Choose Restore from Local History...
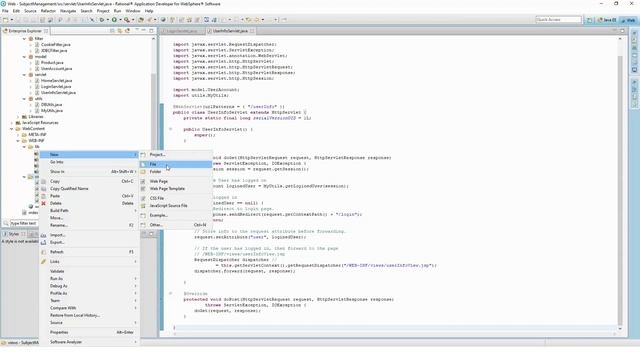Screen dimensions: 640x360 click(89, 316)
